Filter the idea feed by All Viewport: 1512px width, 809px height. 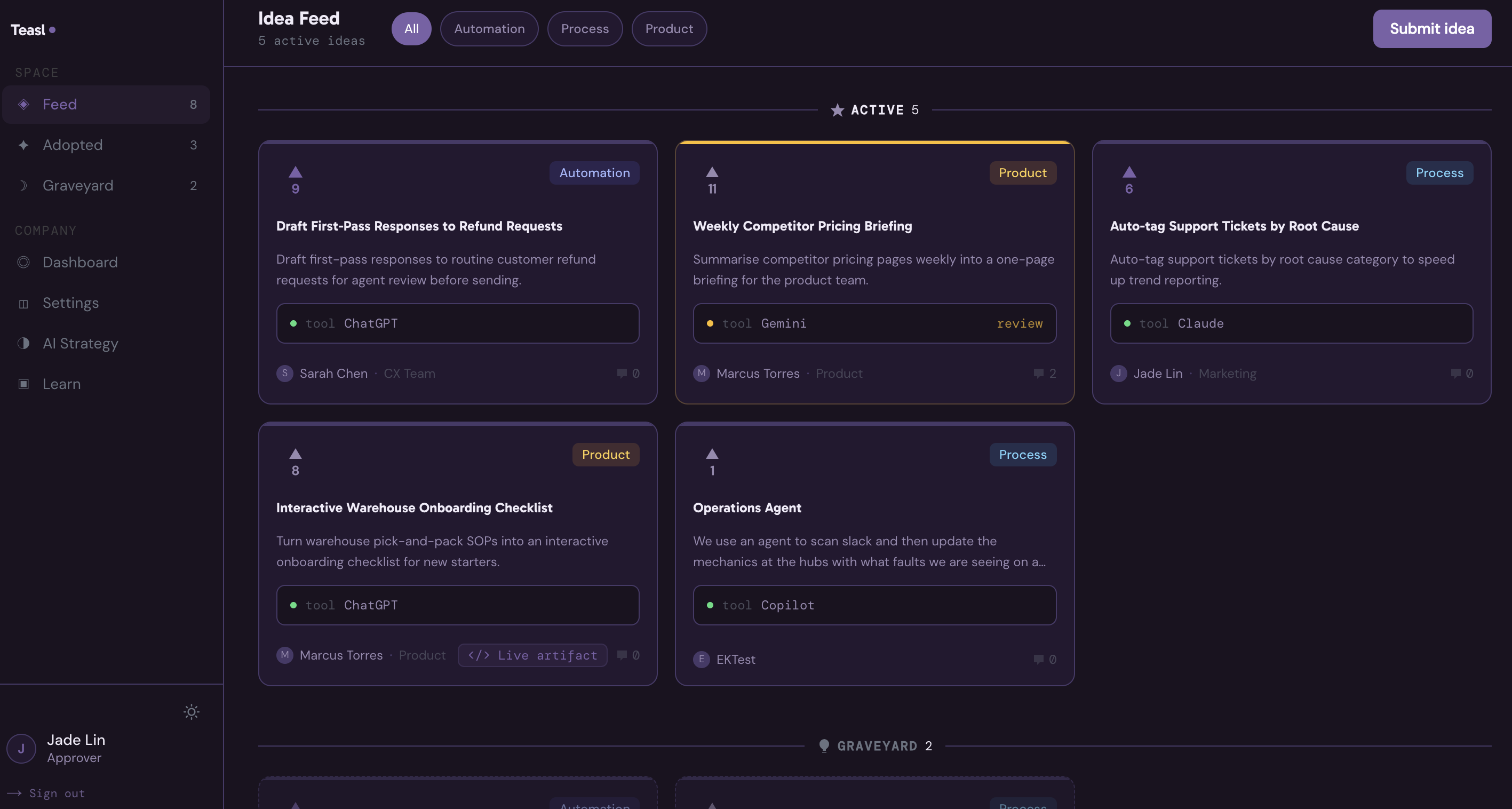(411, 29)
